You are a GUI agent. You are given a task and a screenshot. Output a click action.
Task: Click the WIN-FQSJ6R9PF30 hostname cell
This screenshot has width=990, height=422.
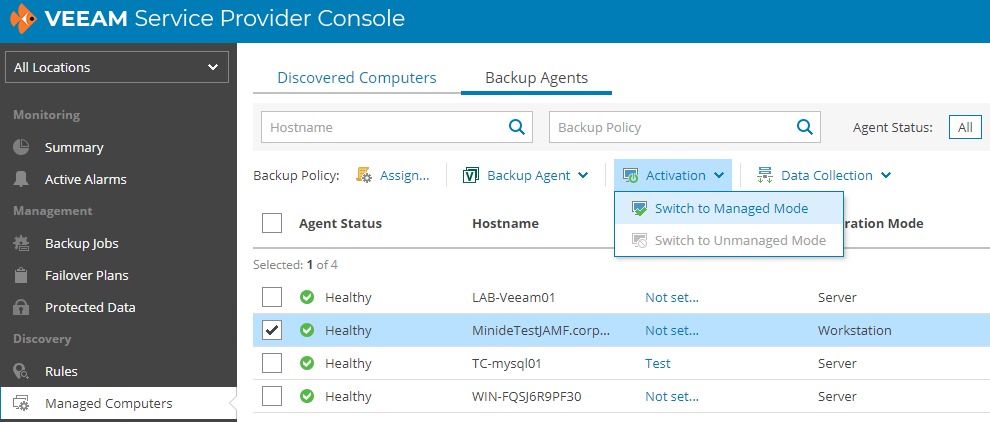527,396
